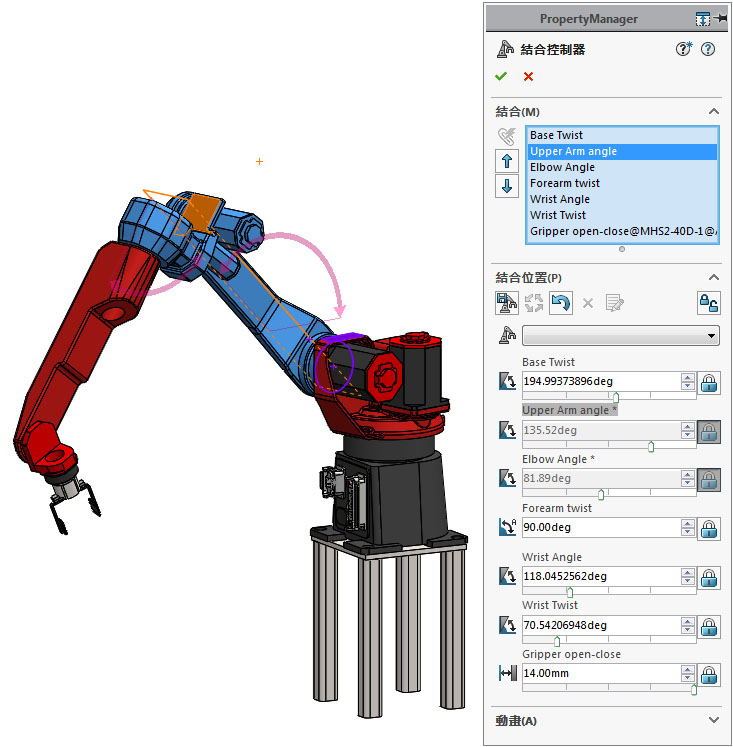The width and height of the screenshot is (733, 747).
Task: Move selected mate down in list
Action: pyautogui.click(x=507, y=186)
